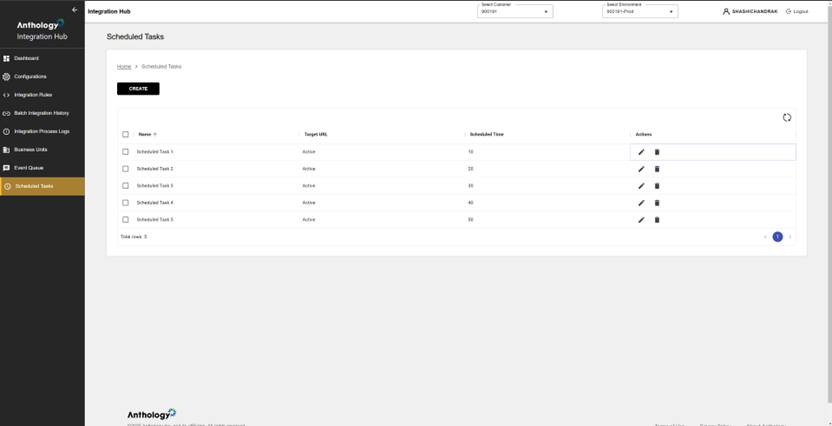Click the Batch Integration History link icon

point(6,113)
